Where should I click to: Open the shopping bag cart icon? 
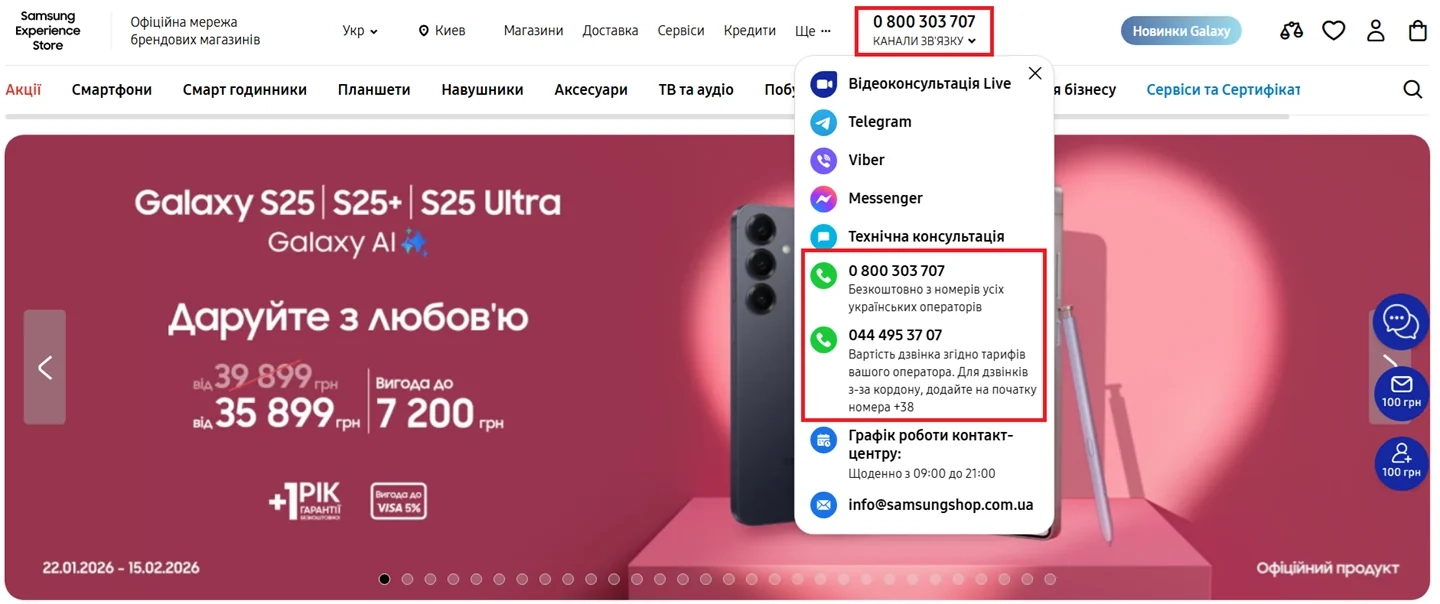click(1418, 31)
